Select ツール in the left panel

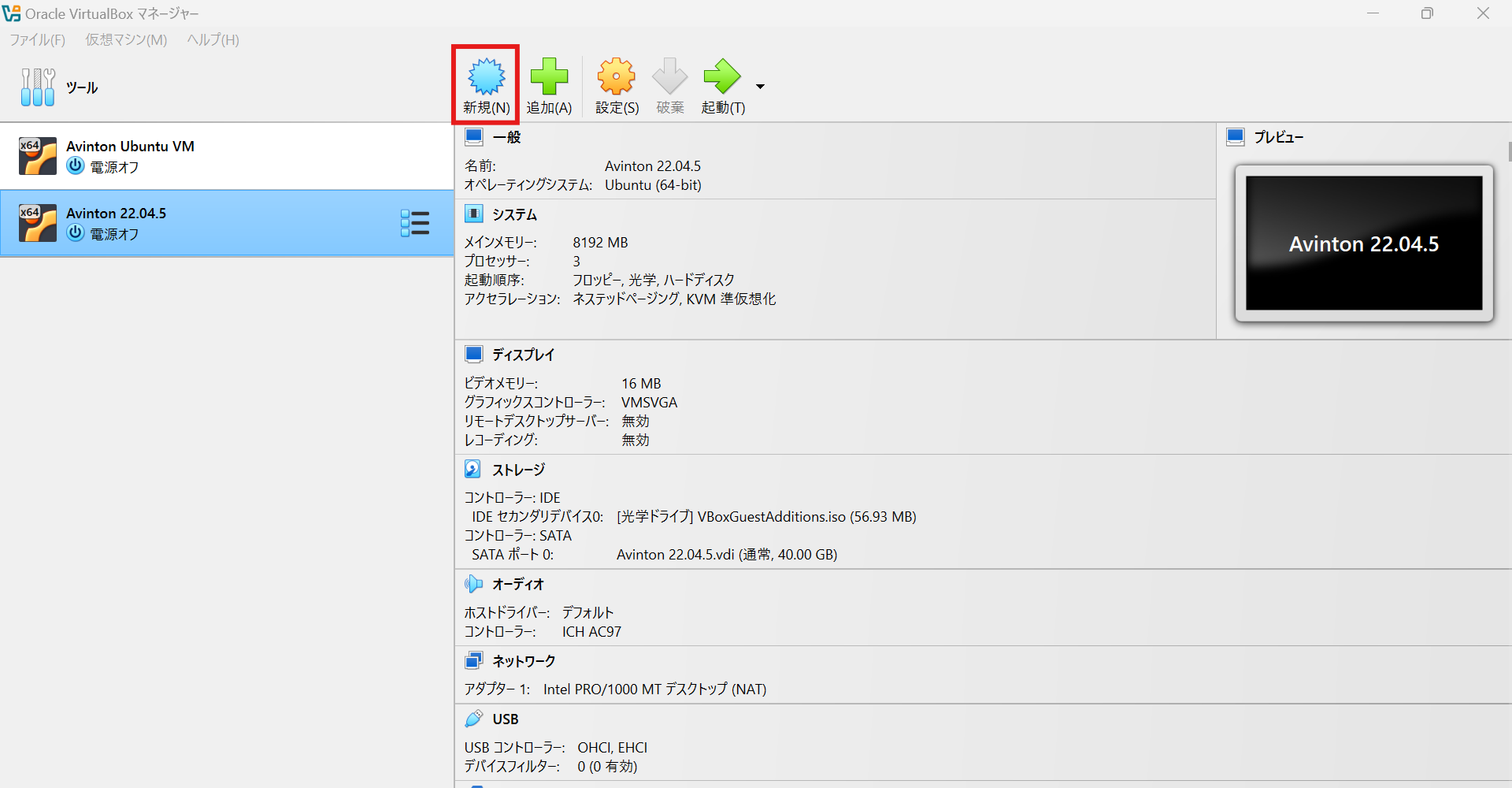tap(226, 87)
